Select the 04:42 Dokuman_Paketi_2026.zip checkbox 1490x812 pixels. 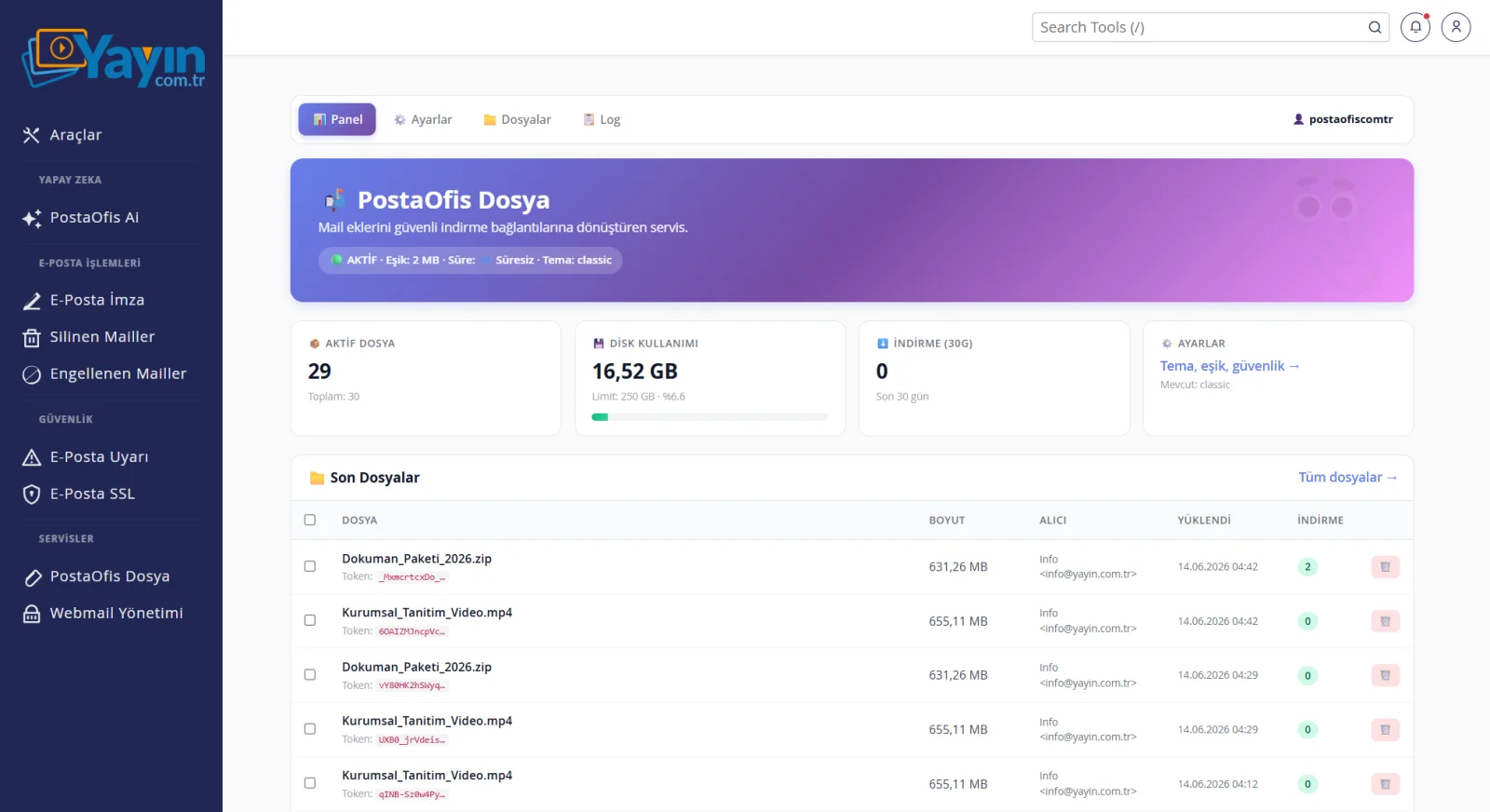coord(310,566)
